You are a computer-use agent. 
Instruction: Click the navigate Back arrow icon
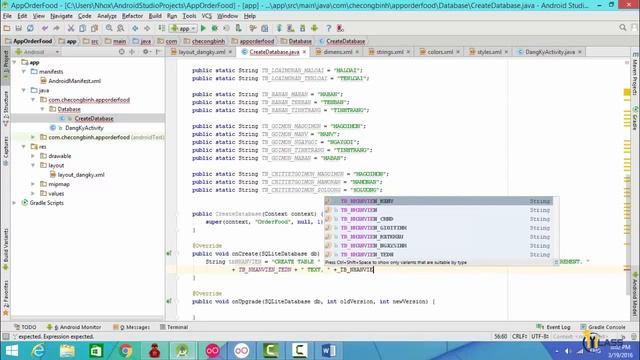[135, 28]
